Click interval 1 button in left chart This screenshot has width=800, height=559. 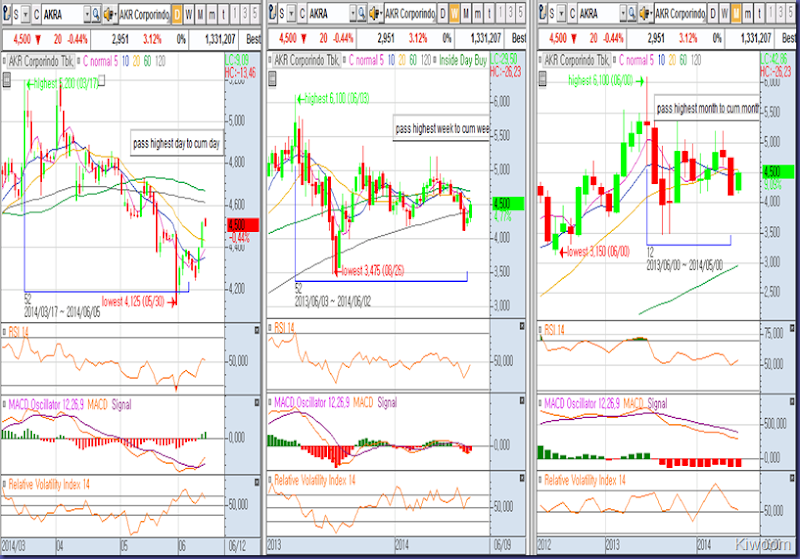[235, 14]
